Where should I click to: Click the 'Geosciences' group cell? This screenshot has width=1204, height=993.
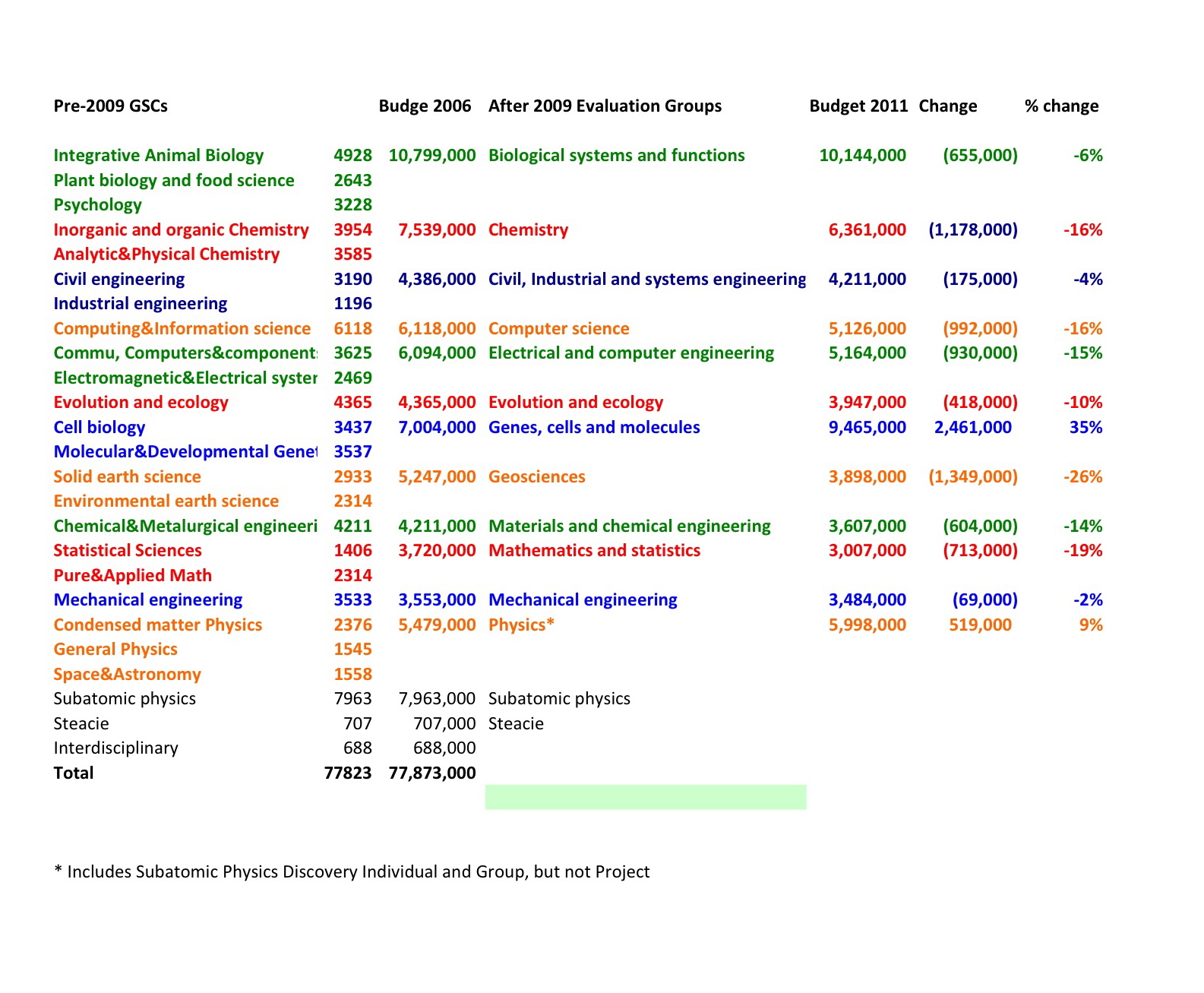point(536,477)
